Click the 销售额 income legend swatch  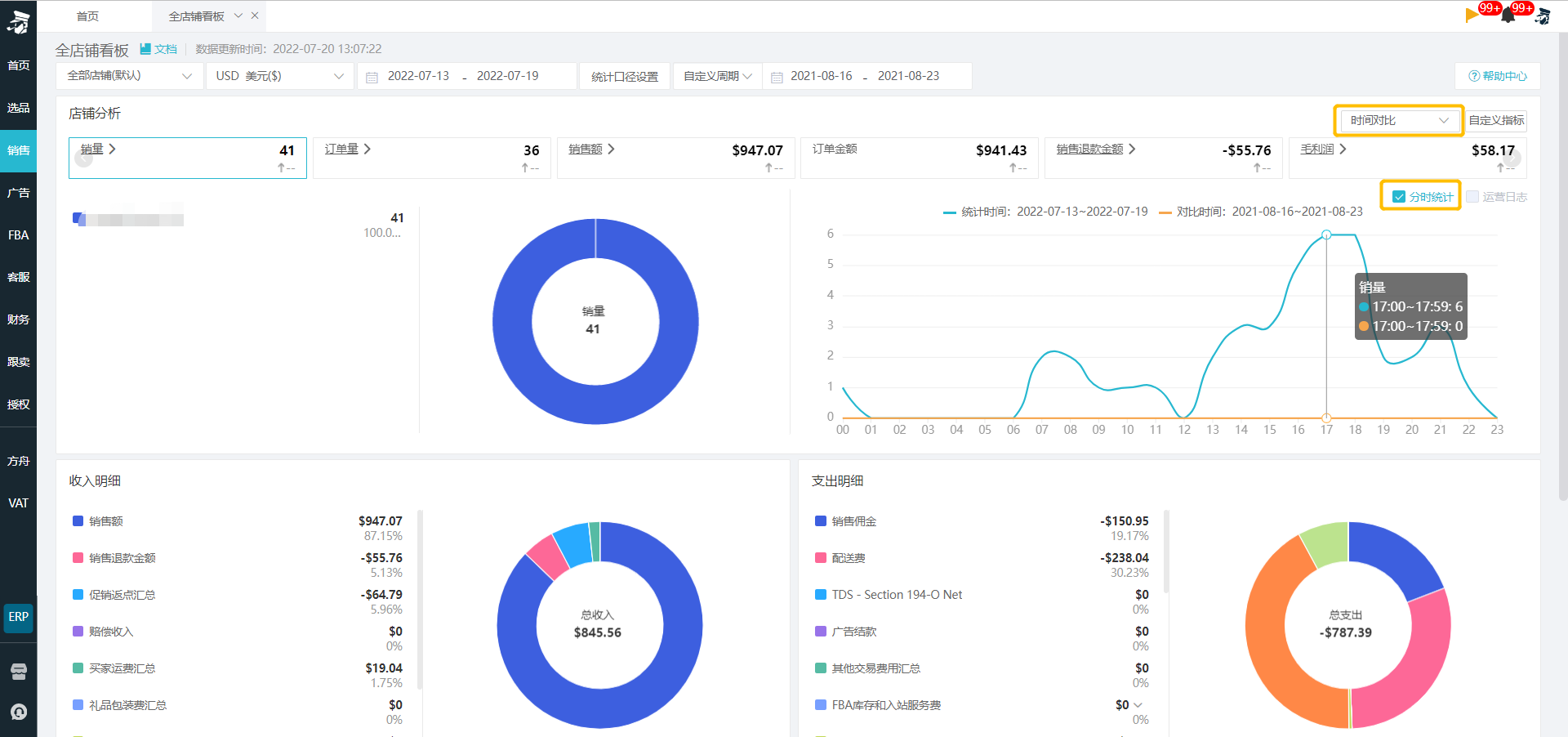point(78,520)
